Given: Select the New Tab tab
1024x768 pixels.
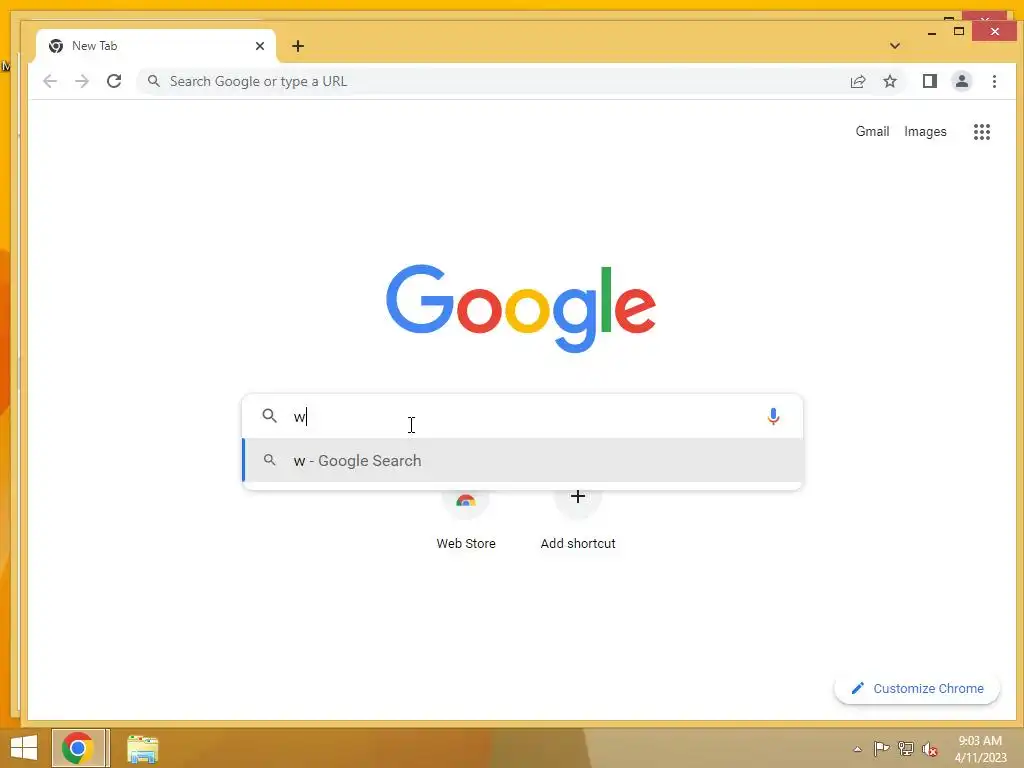Looking at the screenshot, I should (x=155, y=46).
